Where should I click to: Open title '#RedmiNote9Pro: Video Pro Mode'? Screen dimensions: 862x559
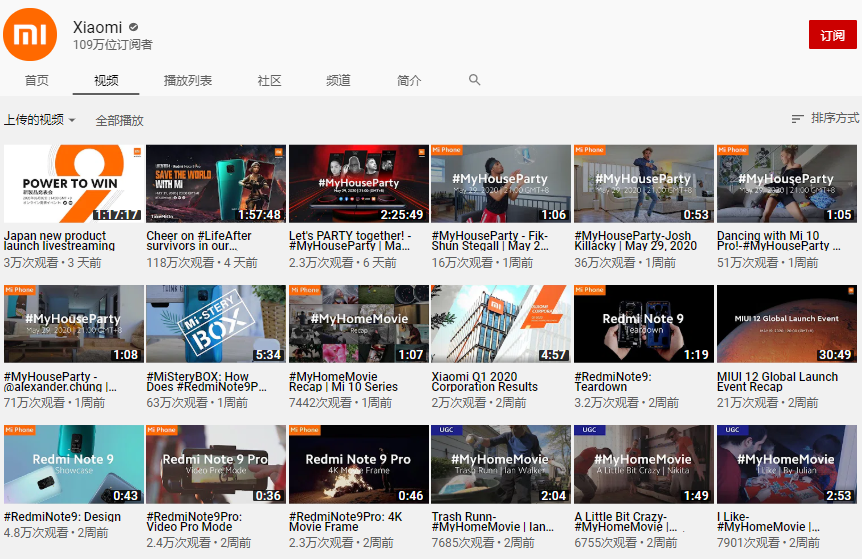[x=194, y=522]
